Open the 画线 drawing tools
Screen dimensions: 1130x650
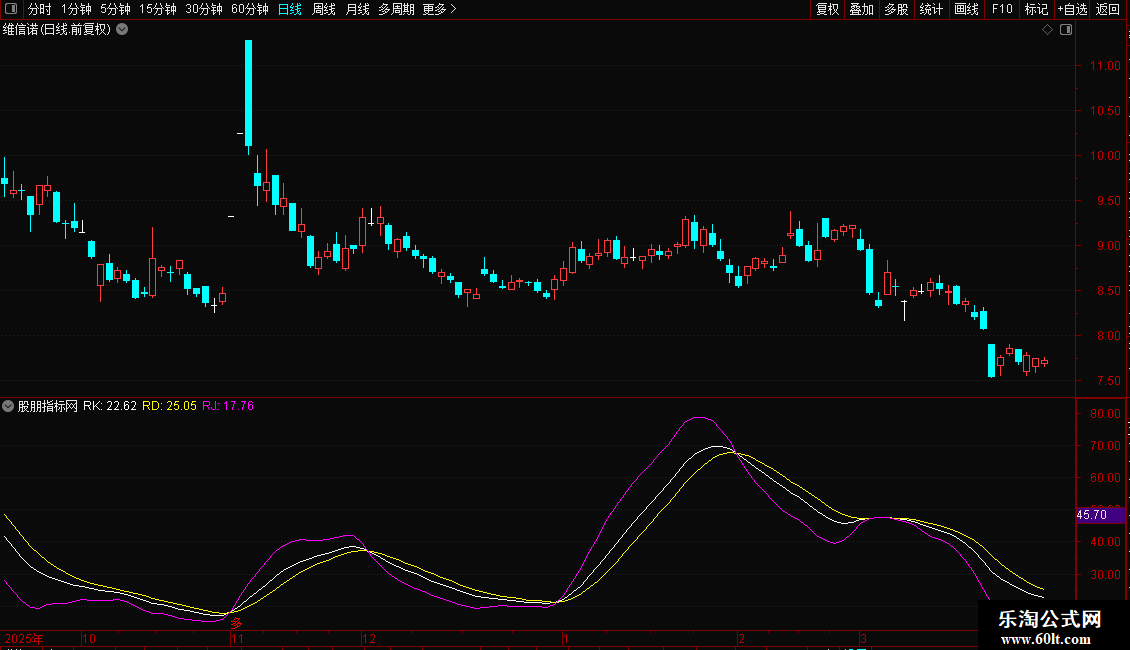[966, 9]
